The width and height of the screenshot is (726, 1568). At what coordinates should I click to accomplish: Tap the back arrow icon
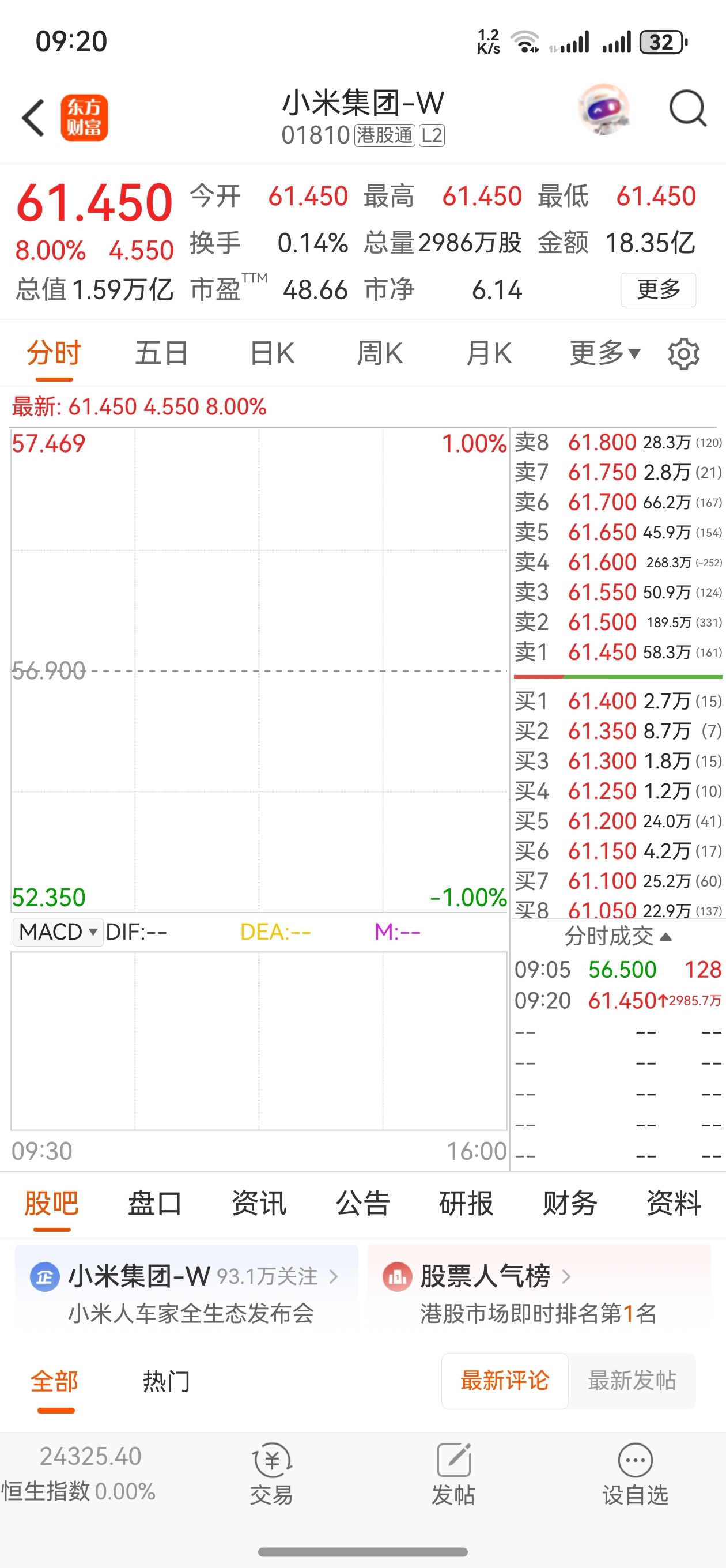pyautogui.click(x=33, y=118)
